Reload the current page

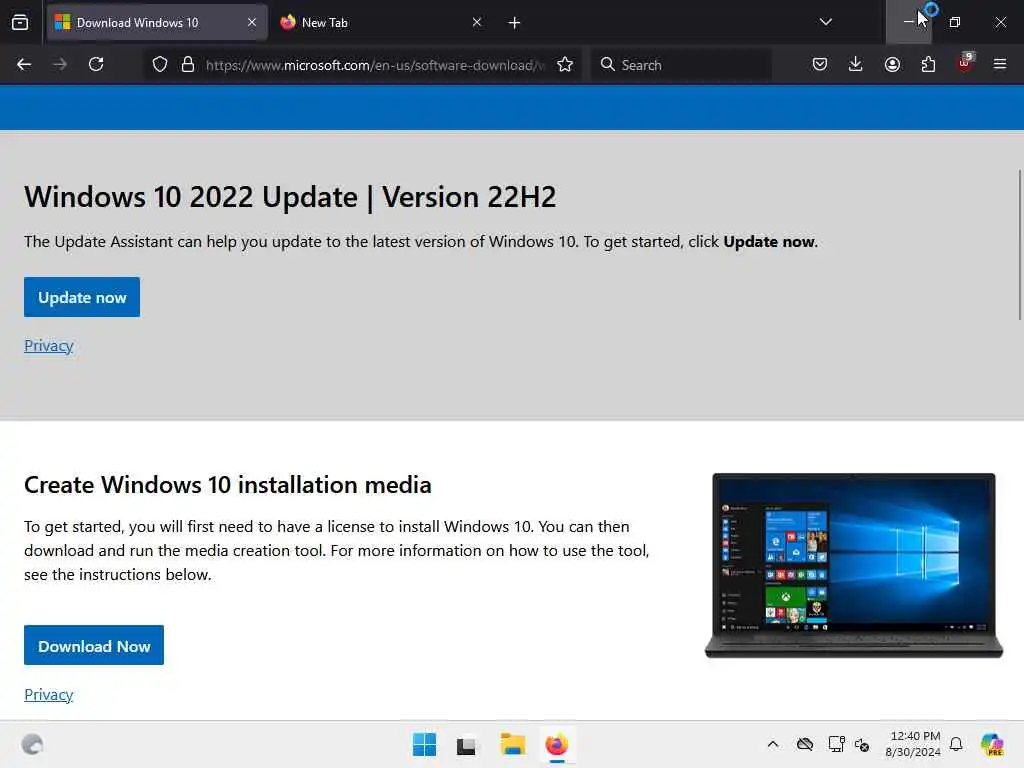pos(96,65)
